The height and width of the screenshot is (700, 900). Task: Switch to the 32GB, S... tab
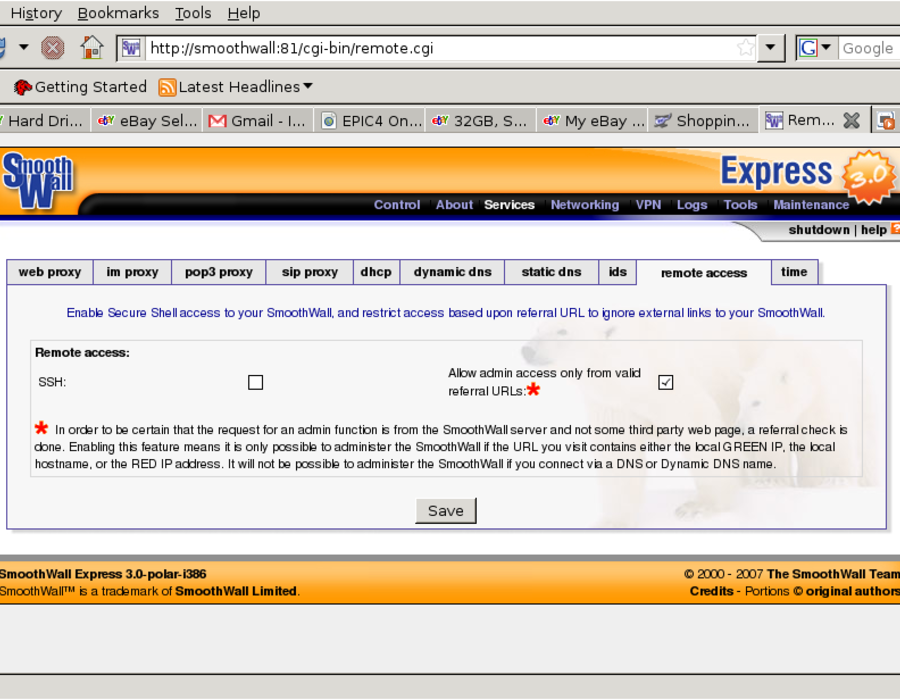pyautogui.click(x=480, y=121)
